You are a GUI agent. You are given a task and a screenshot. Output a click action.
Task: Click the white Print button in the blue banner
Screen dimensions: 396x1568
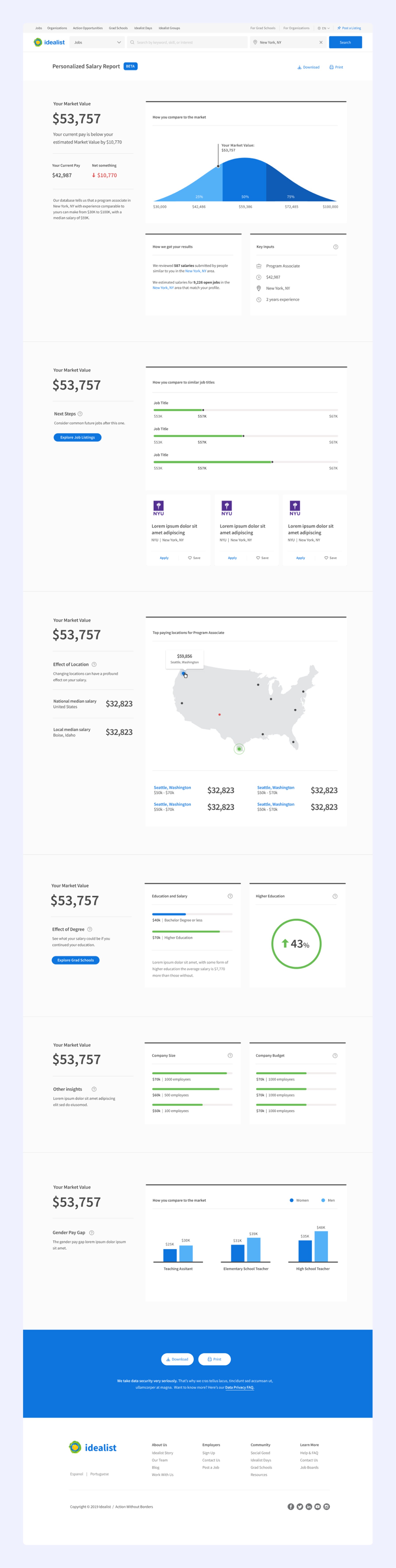tap(214, 1359)
